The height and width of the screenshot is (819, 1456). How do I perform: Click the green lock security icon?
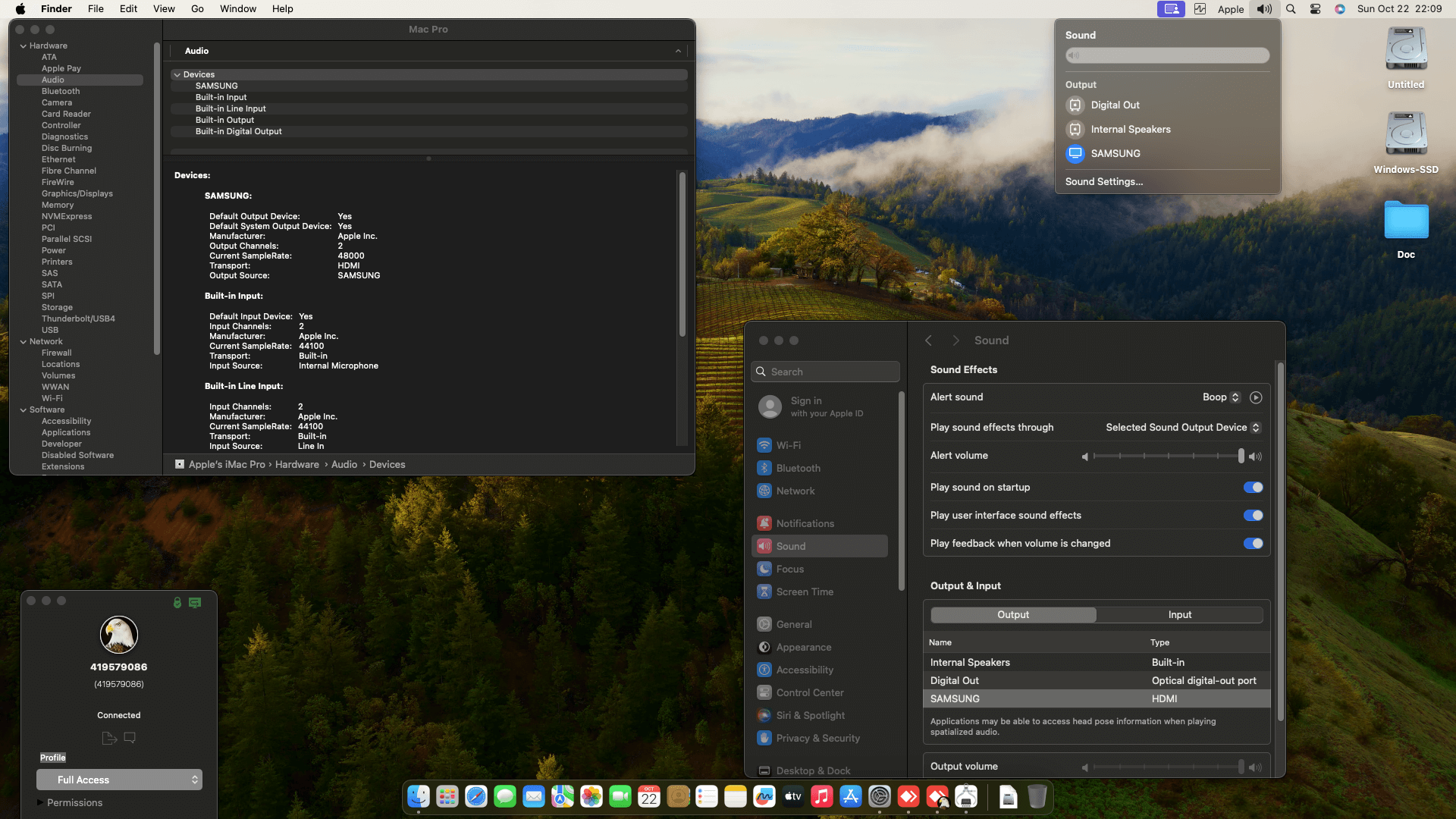tap(177, 602)
